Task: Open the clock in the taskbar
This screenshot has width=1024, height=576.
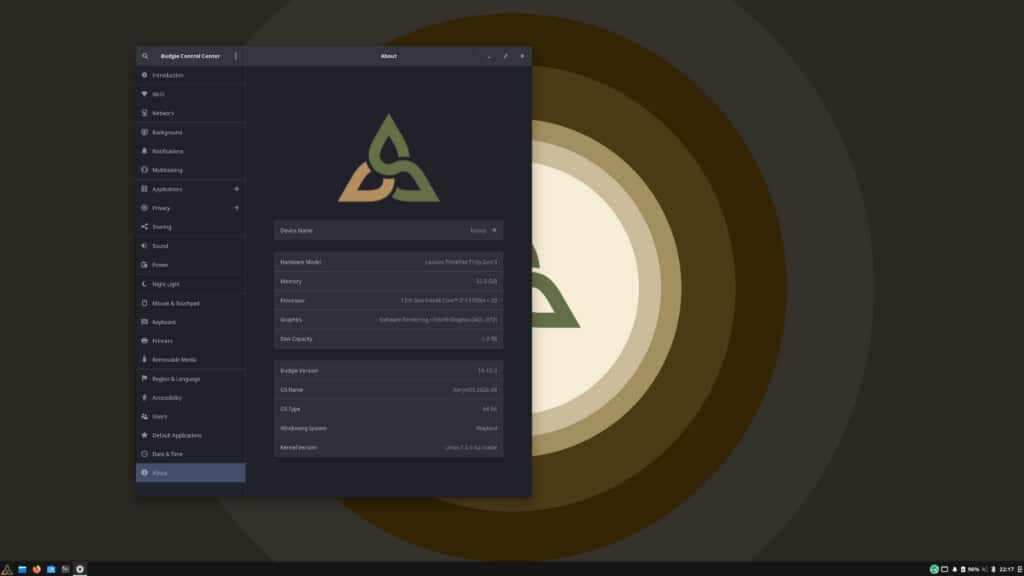Action: point(1007,569)
